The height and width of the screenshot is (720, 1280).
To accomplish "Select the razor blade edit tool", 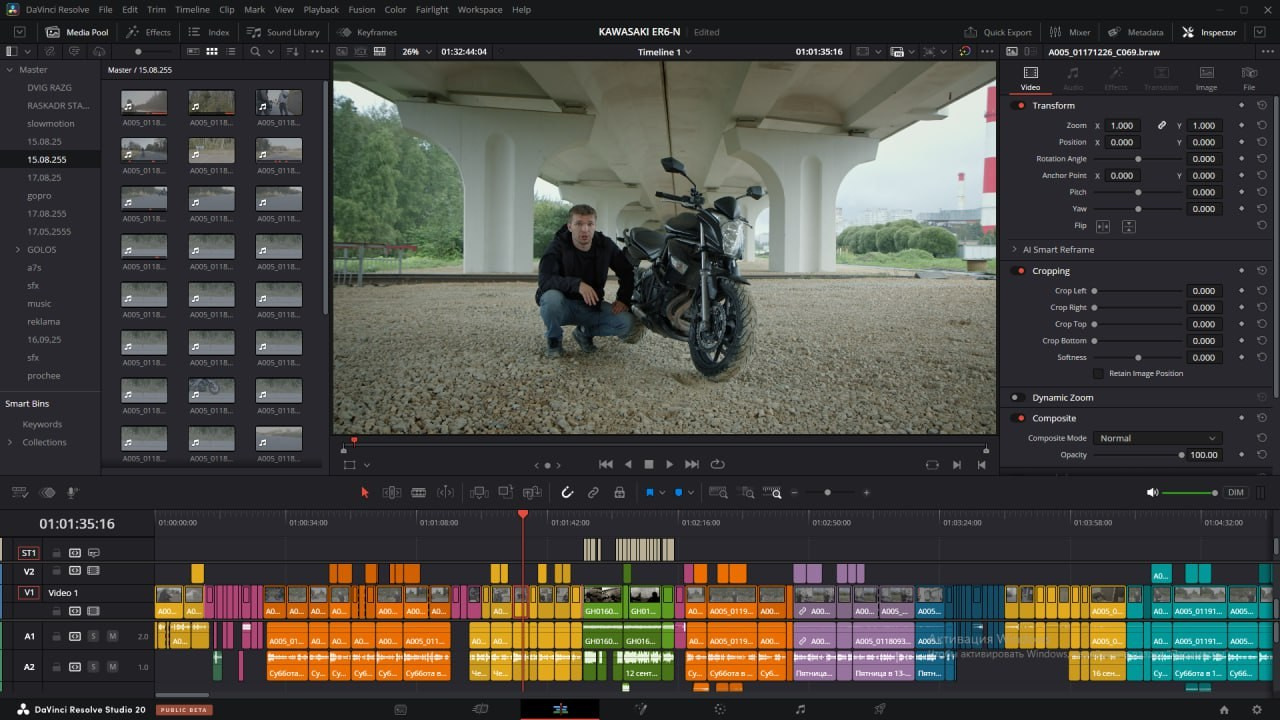I will point(419,493).
